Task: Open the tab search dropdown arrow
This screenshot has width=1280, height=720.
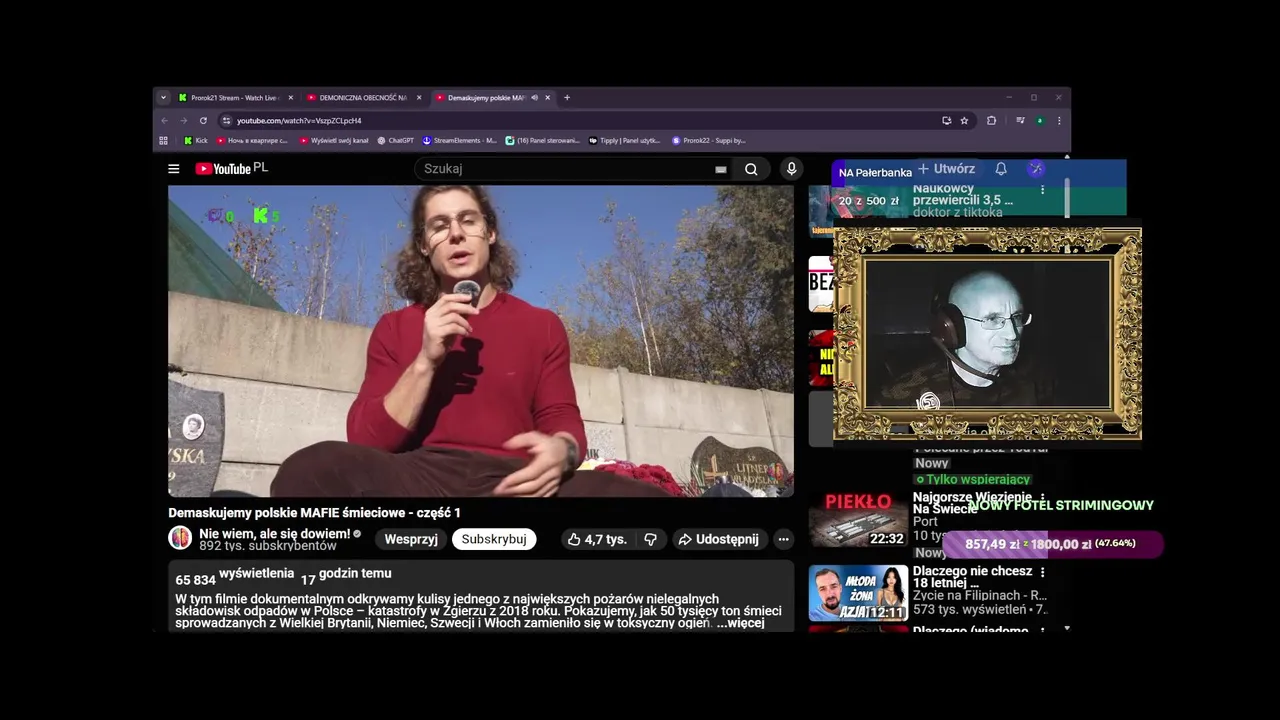Action: tap(163, 98)
